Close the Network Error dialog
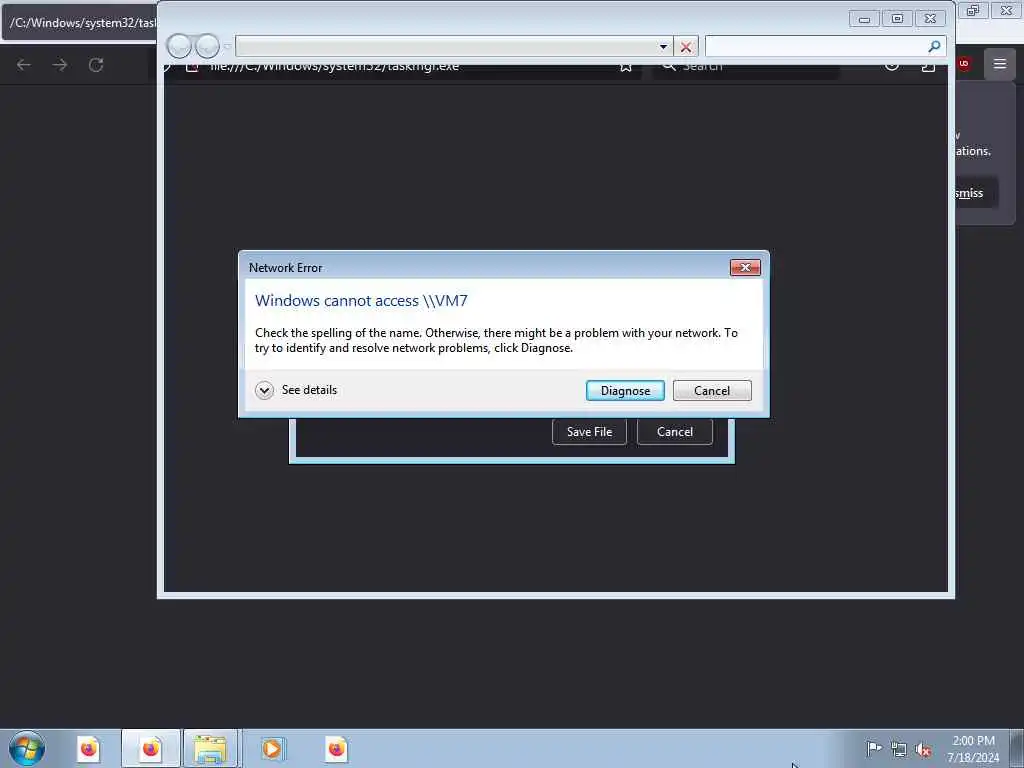The width and height of the screenshot is (1024, 768). point(745,267)
